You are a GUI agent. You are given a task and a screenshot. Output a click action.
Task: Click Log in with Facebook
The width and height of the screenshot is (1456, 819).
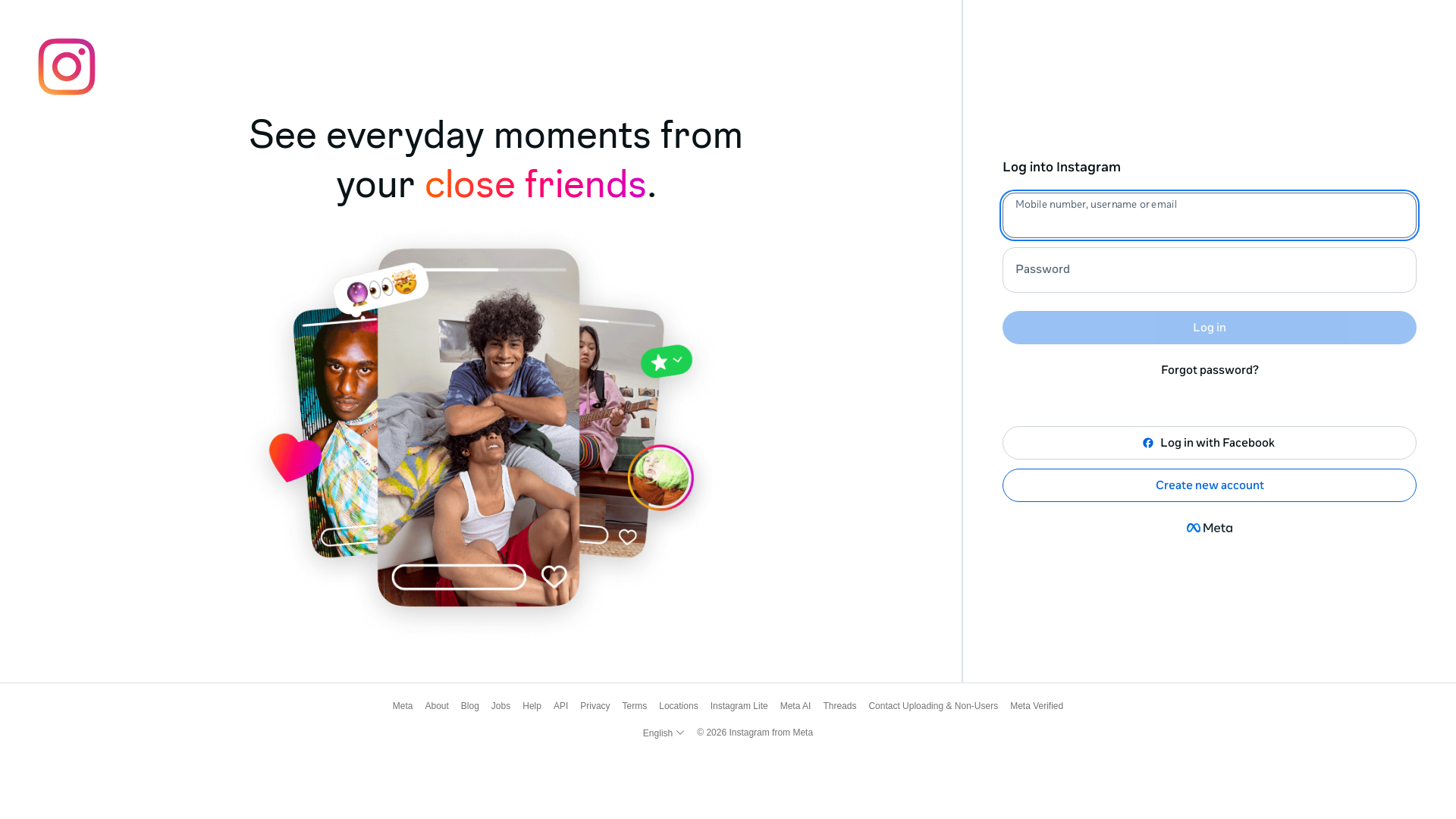tap(1210, 443)
